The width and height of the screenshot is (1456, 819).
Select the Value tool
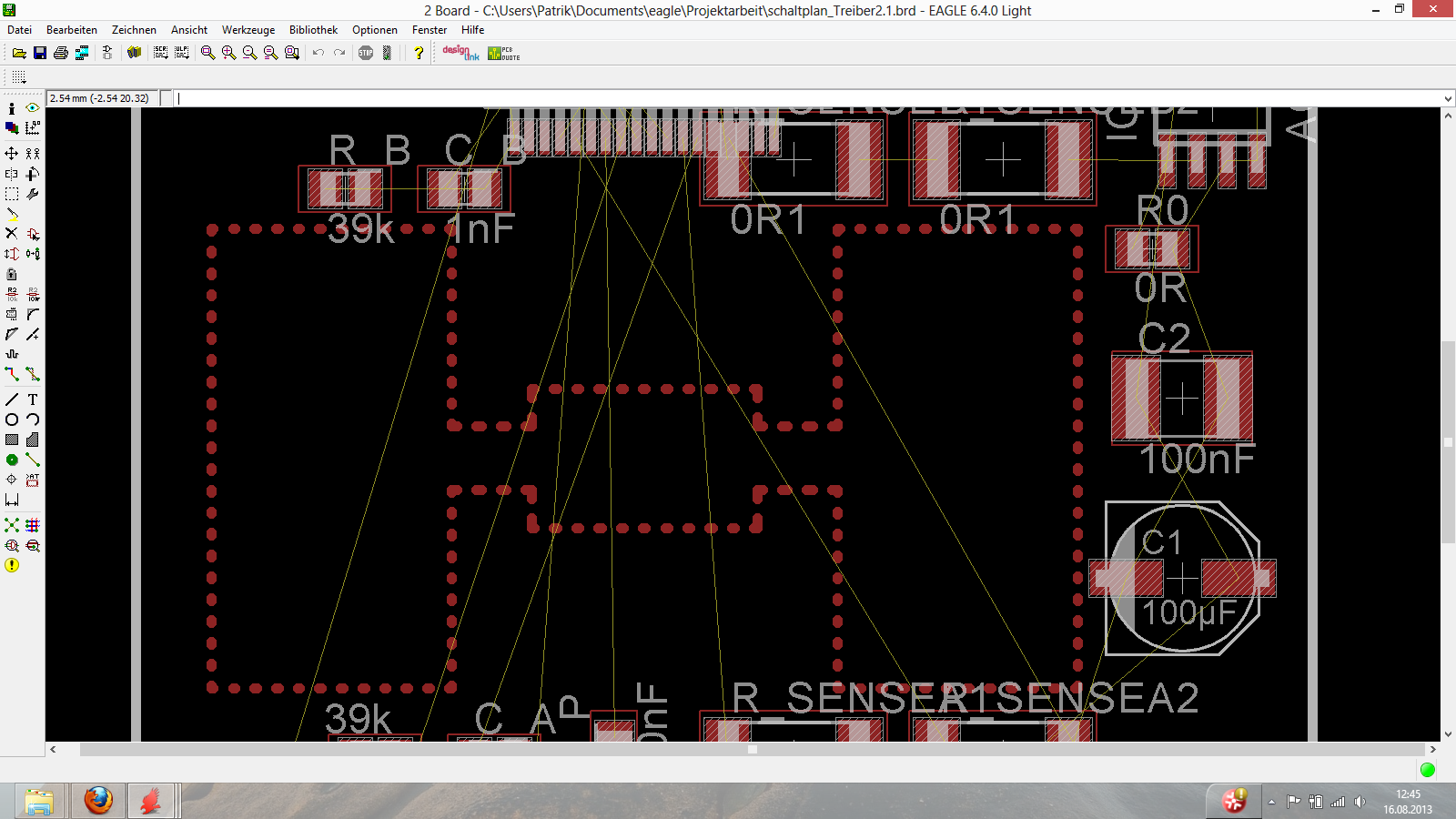coord(33,294)
